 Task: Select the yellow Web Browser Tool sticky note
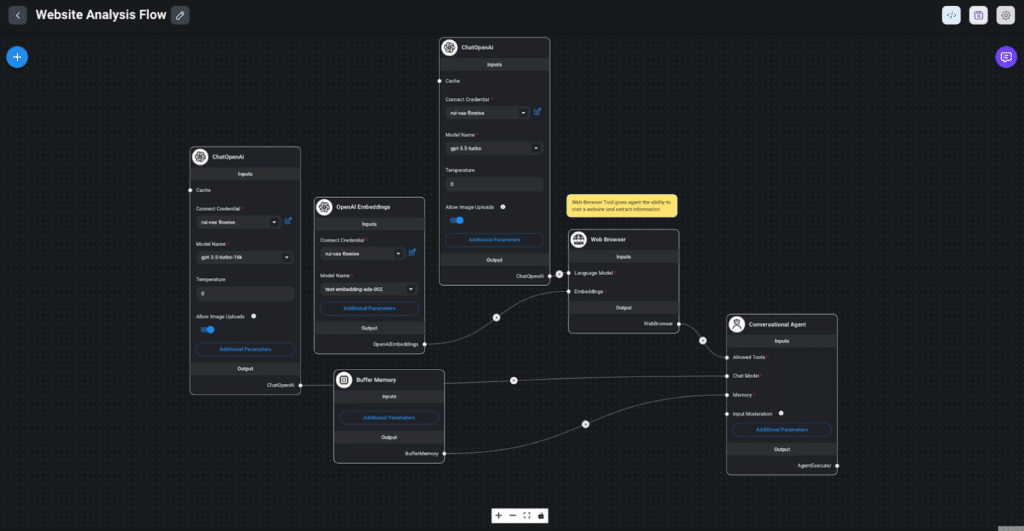(622, 206)
